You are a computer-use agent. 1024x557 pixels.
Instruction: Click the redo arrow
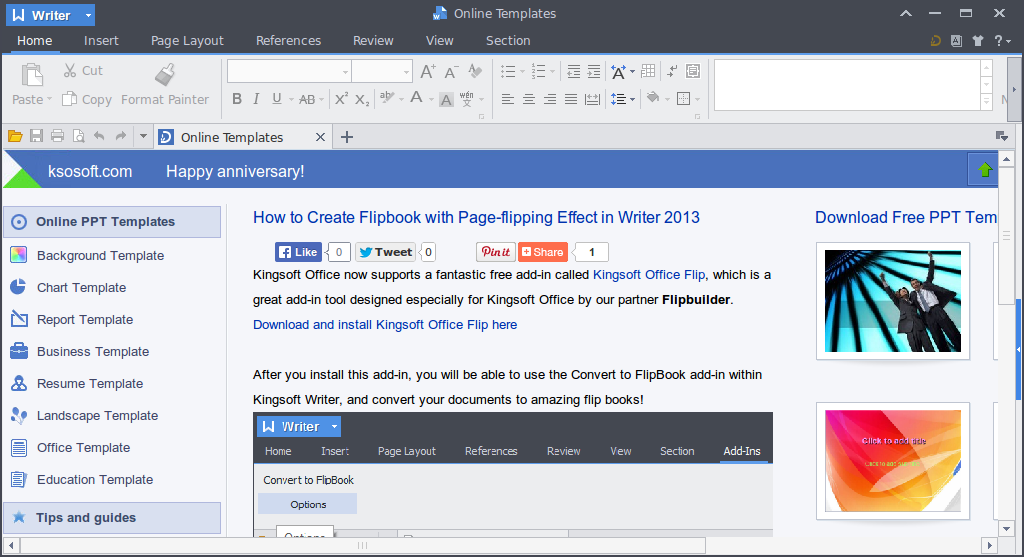(x=121, y=136)
